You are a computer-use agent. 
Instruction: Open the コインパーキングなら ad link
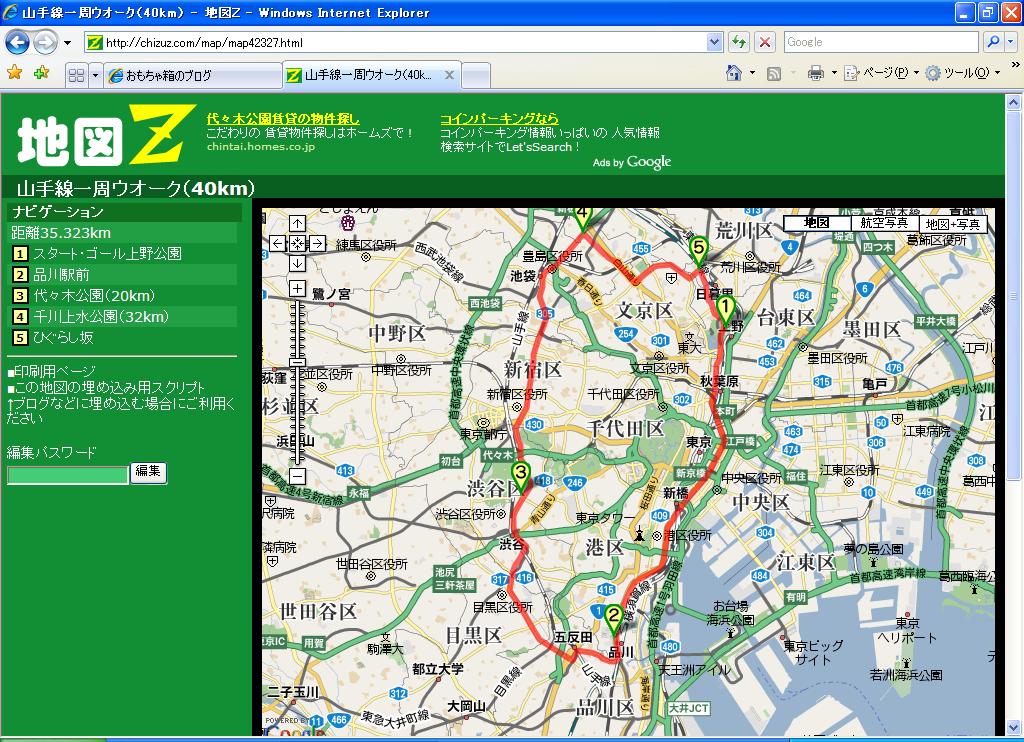[500, 118]
